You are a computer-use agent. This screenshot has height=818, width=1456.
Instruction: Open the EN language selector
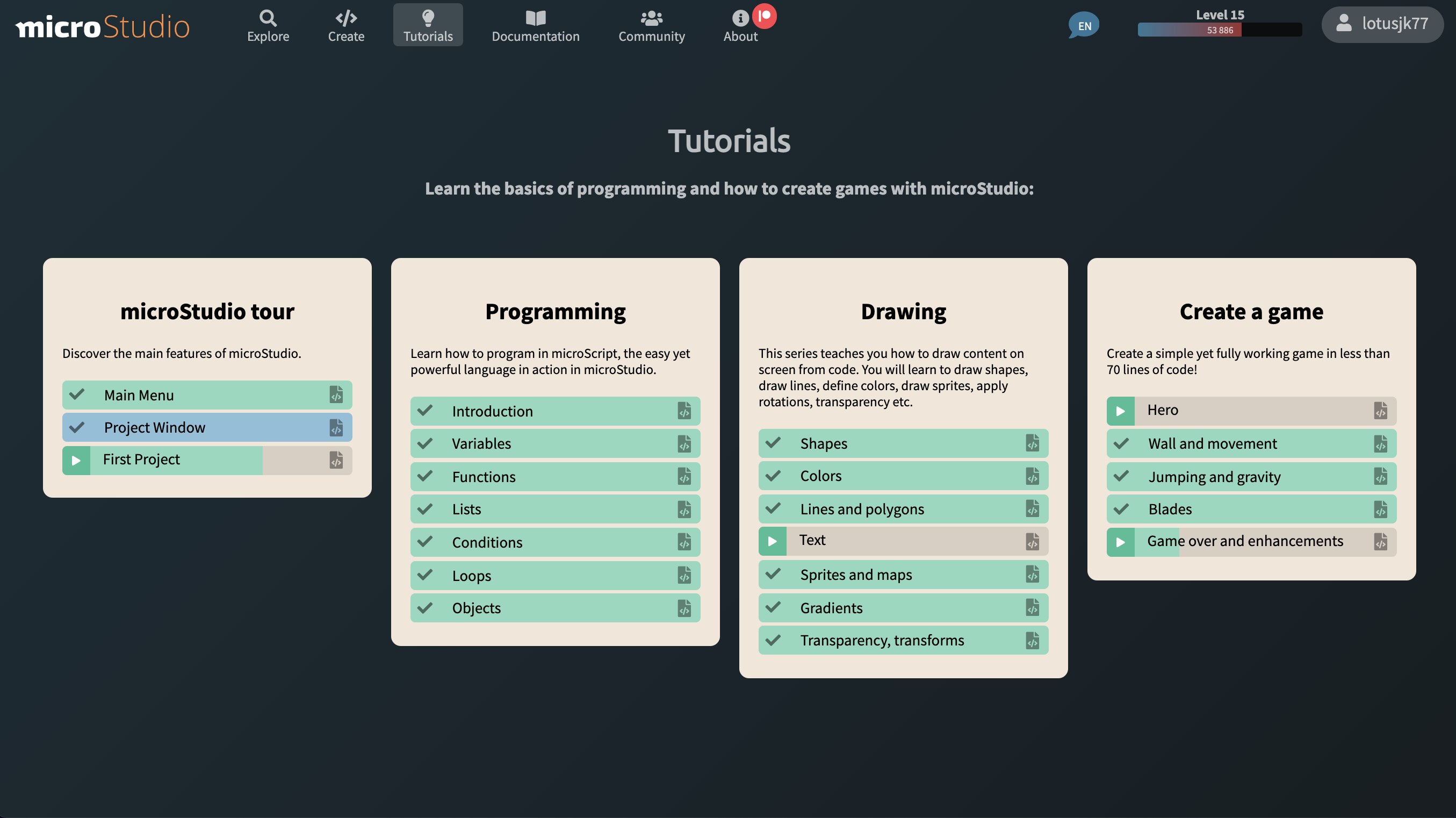coord(1084,25)
